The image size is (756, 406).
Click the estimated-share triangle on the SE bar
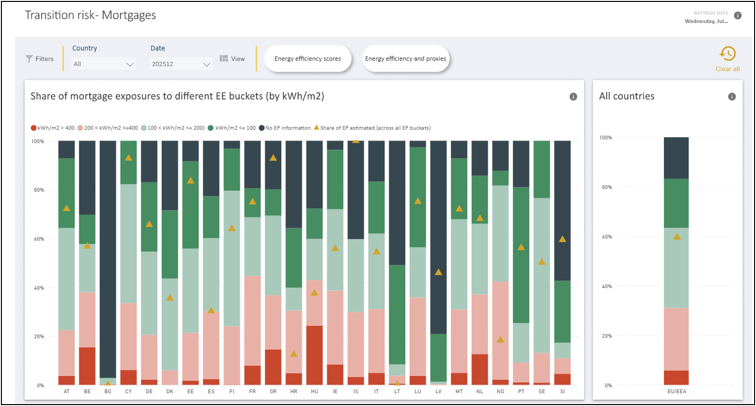541,262
